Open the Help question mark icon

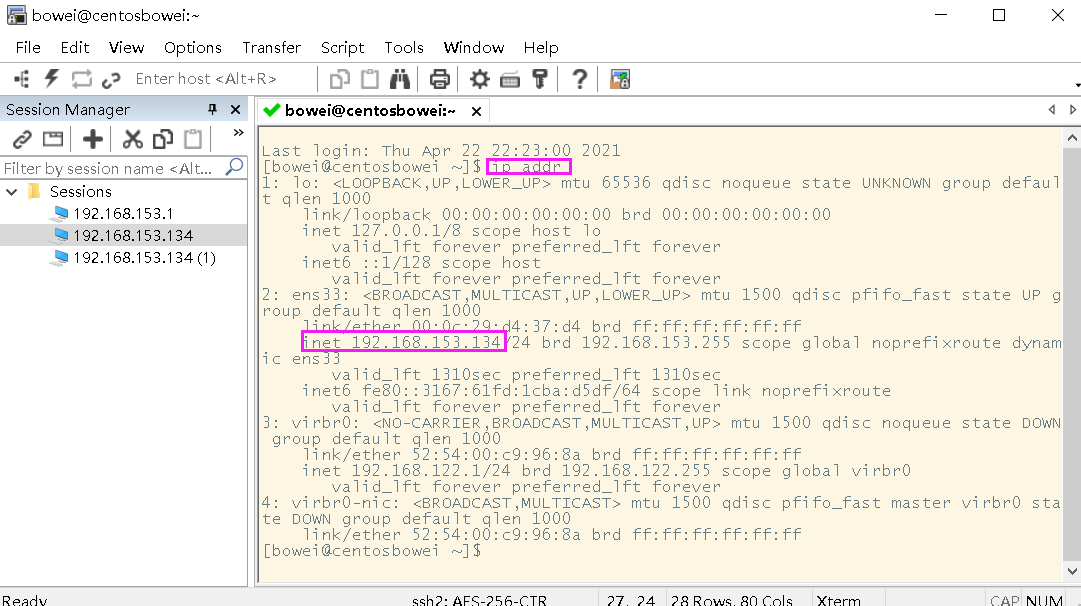[578, 78]
